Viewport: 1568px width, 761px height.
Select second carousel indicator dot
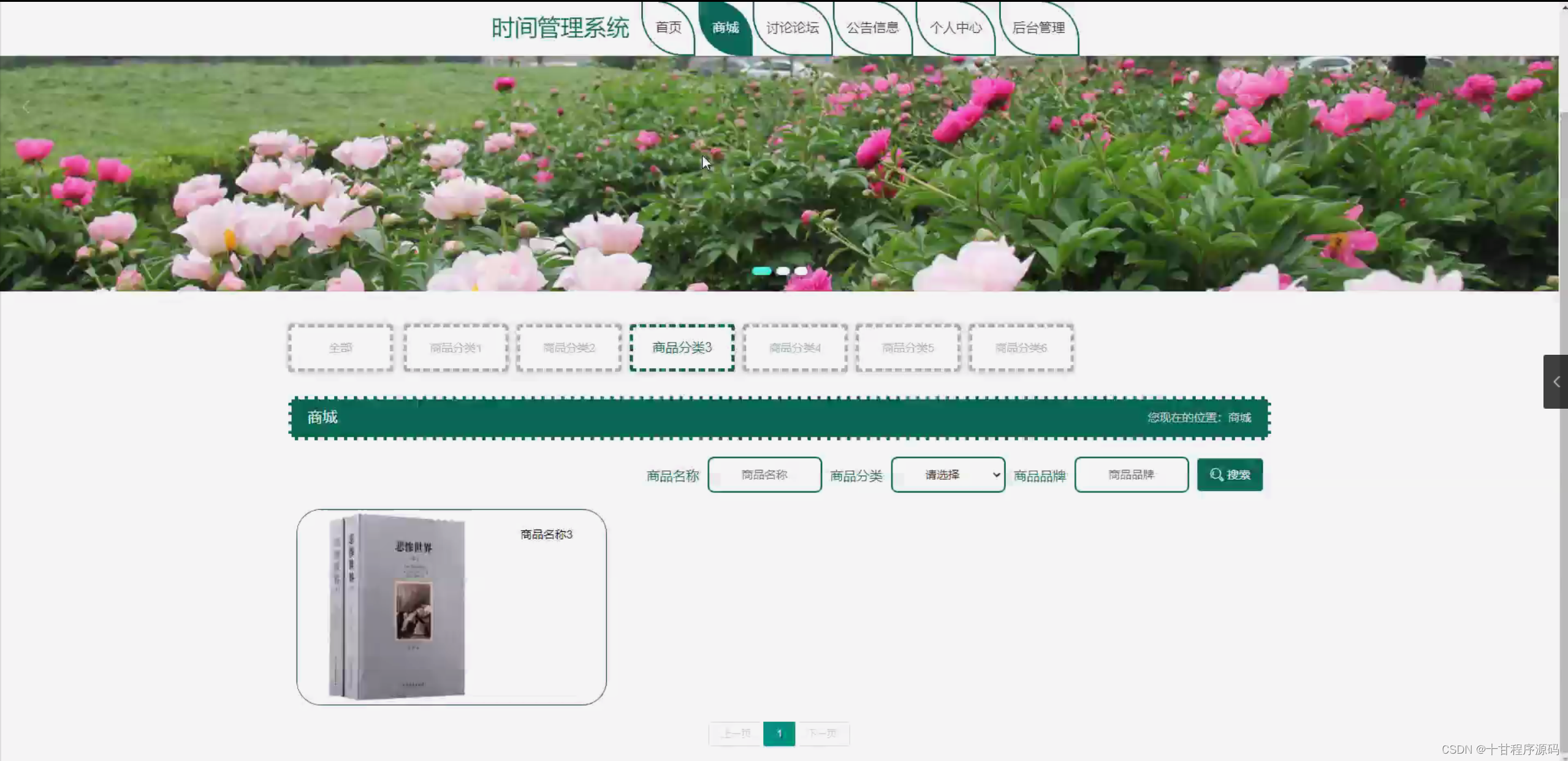point(783,271)
